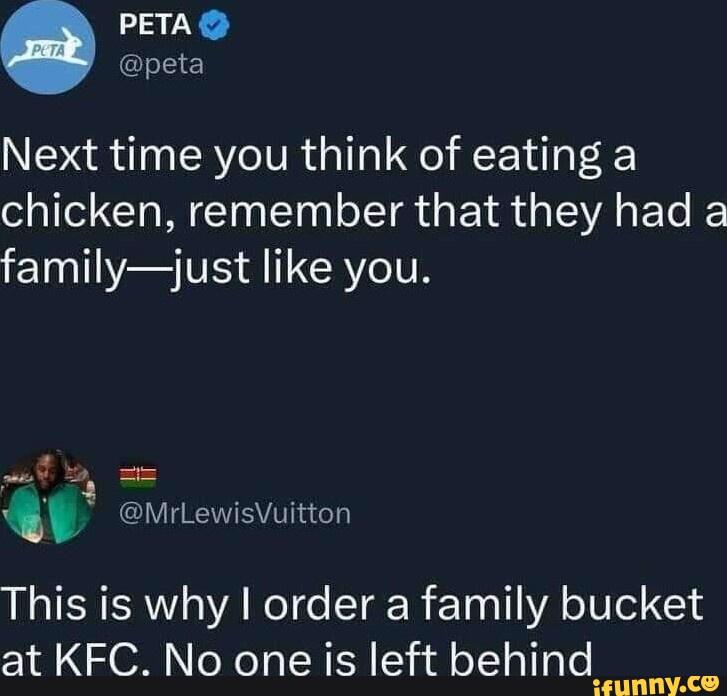Open the @peta handle link

coord(161,64)
